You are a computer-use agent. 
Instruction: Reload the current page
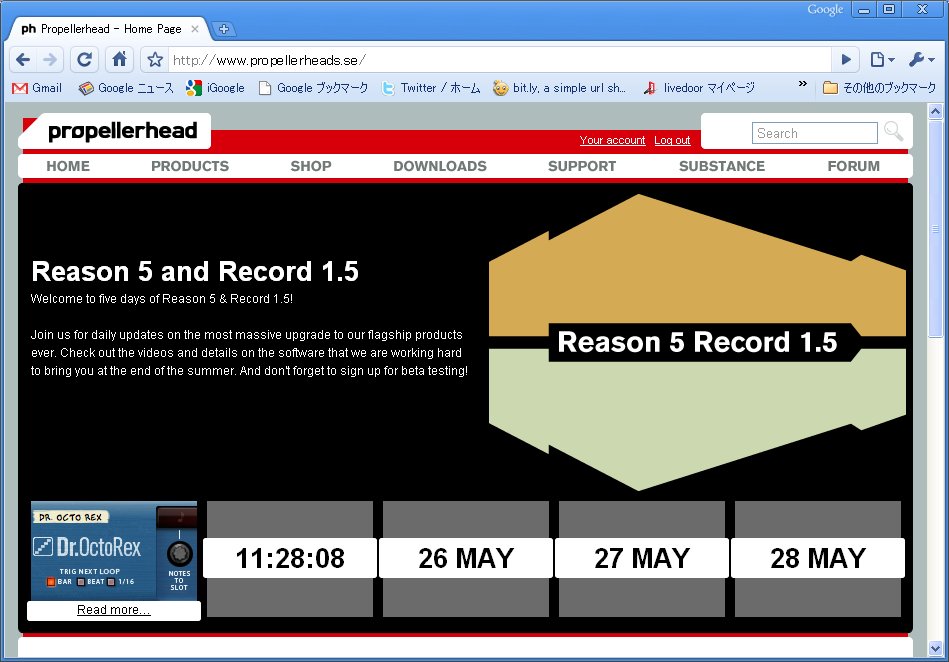[x=85, y=59]
